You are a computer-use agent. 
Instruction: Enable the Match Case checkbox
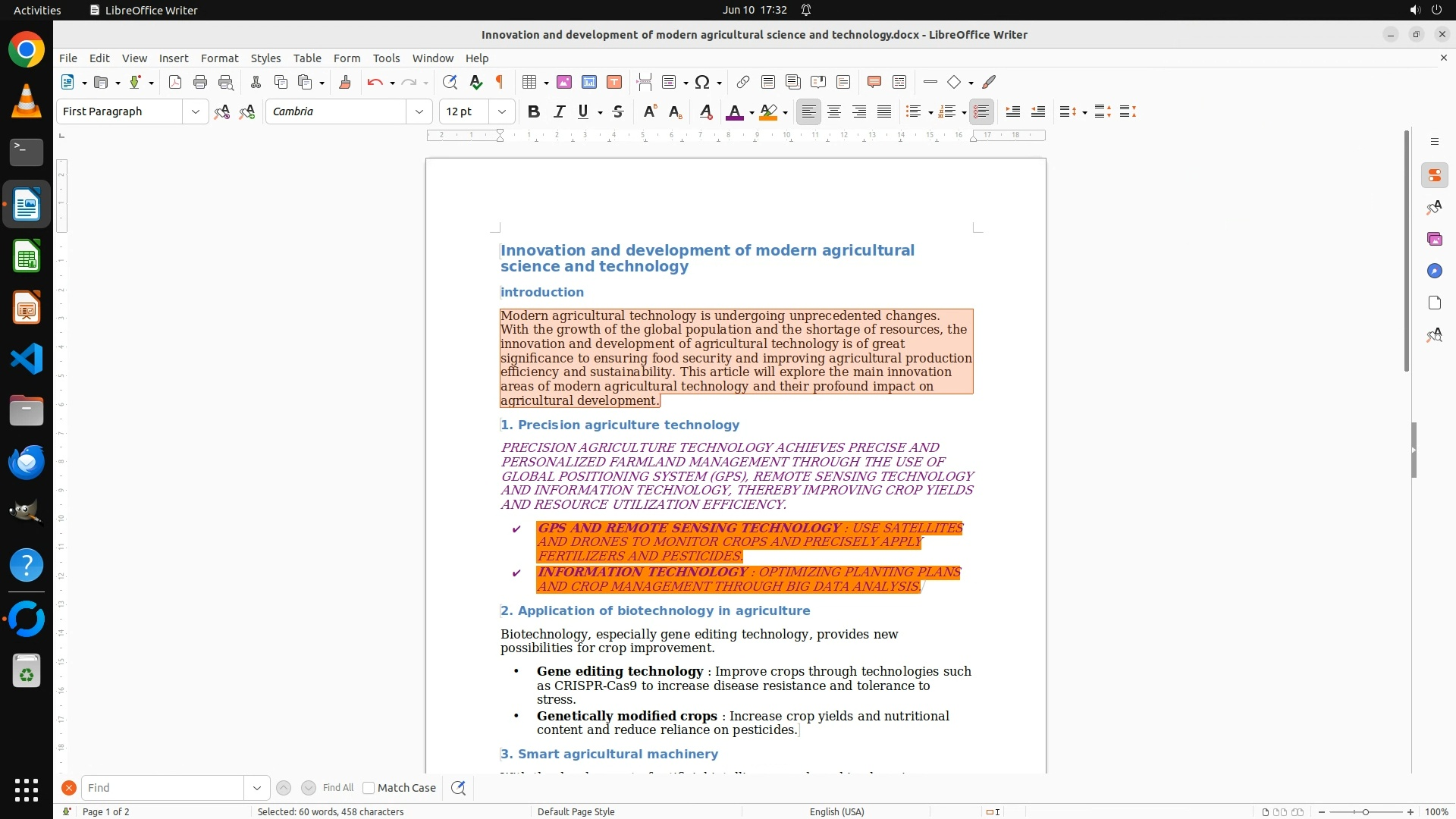coord(369,788)
